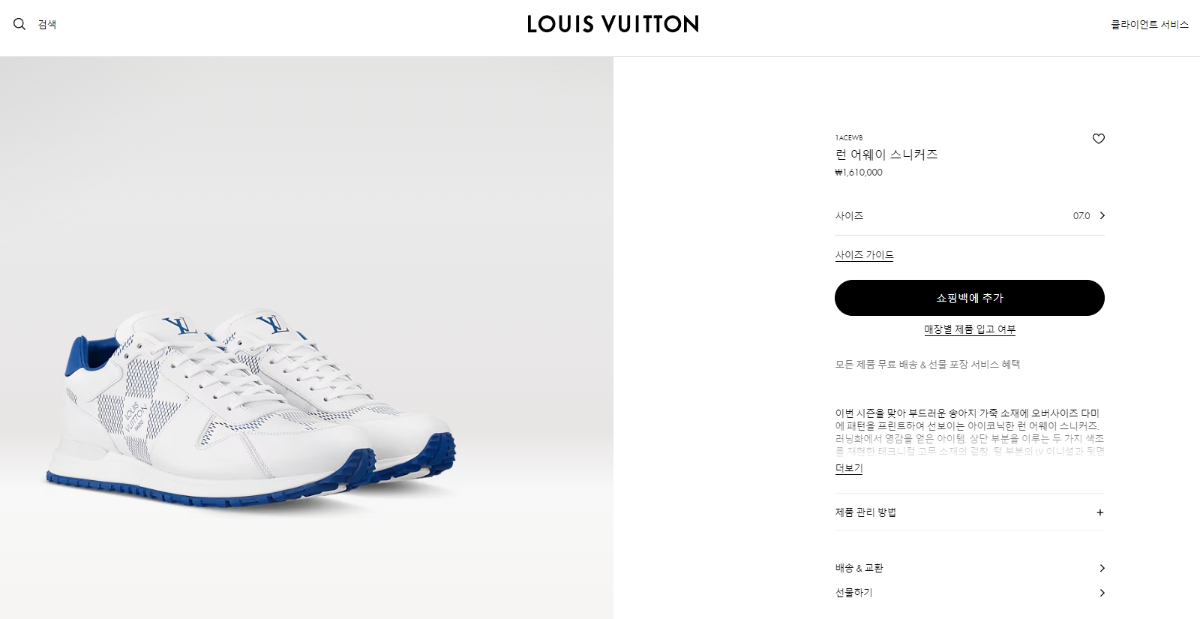The image size is (1200, 619).
Task: Open 클라이언트 서비스 menu
Action: point(1150,24)
